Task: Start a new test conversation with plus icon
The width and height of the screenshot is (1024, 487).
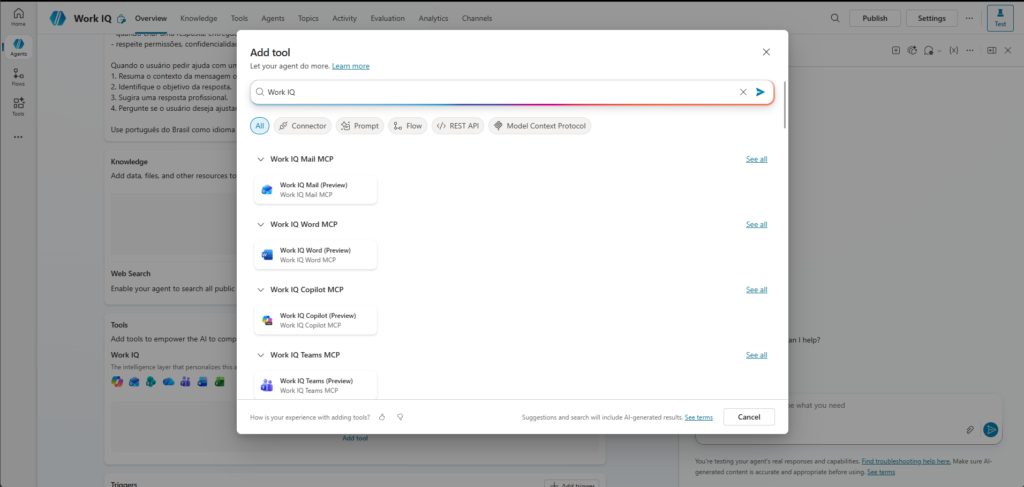Action: [896, 50]
